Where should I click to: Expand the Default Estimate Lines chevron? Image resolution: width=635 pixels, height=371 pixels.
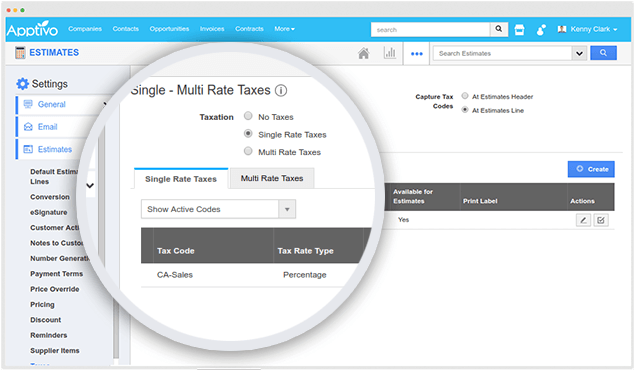[90, 186]
